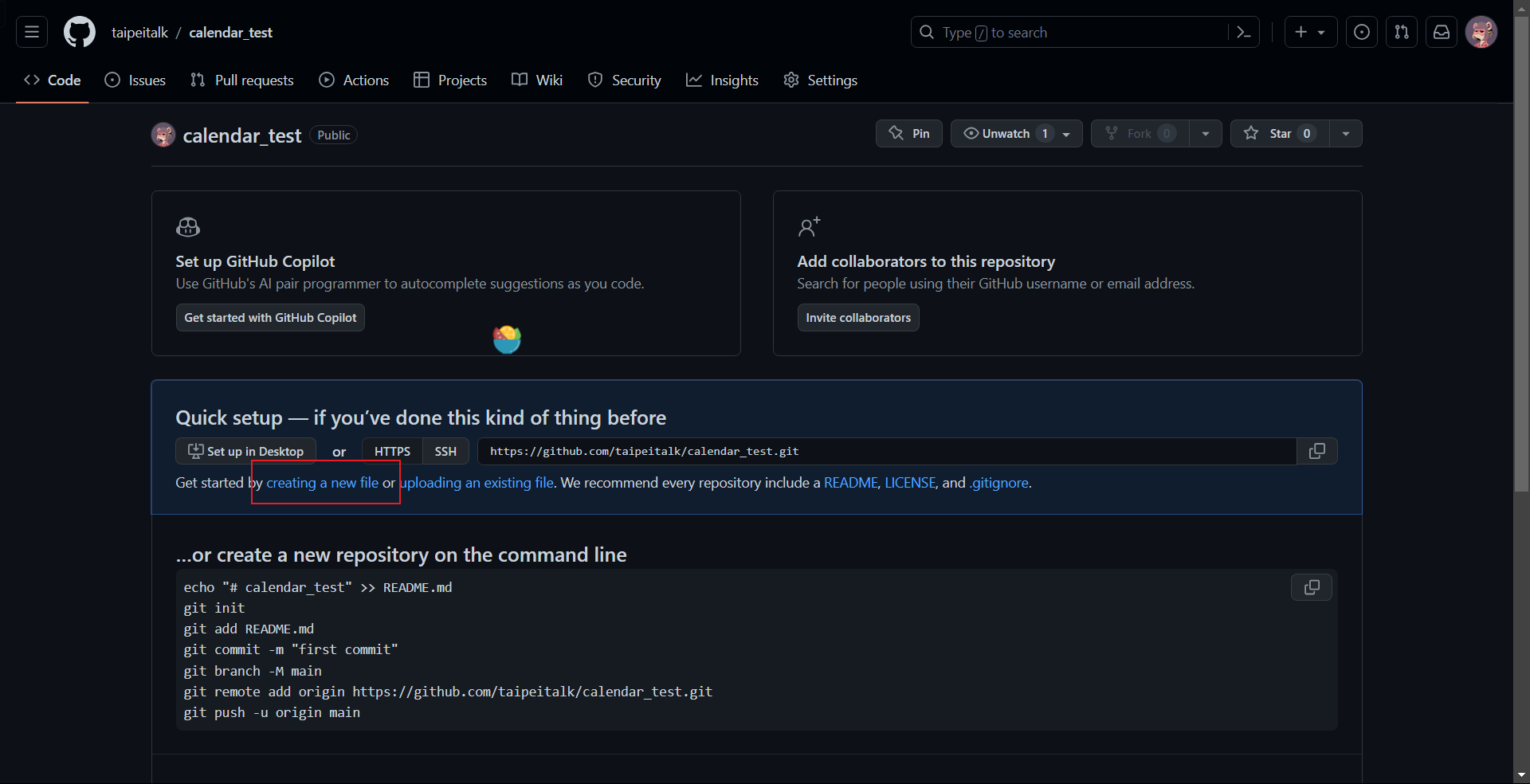Open the Security tab

point(625,80)
